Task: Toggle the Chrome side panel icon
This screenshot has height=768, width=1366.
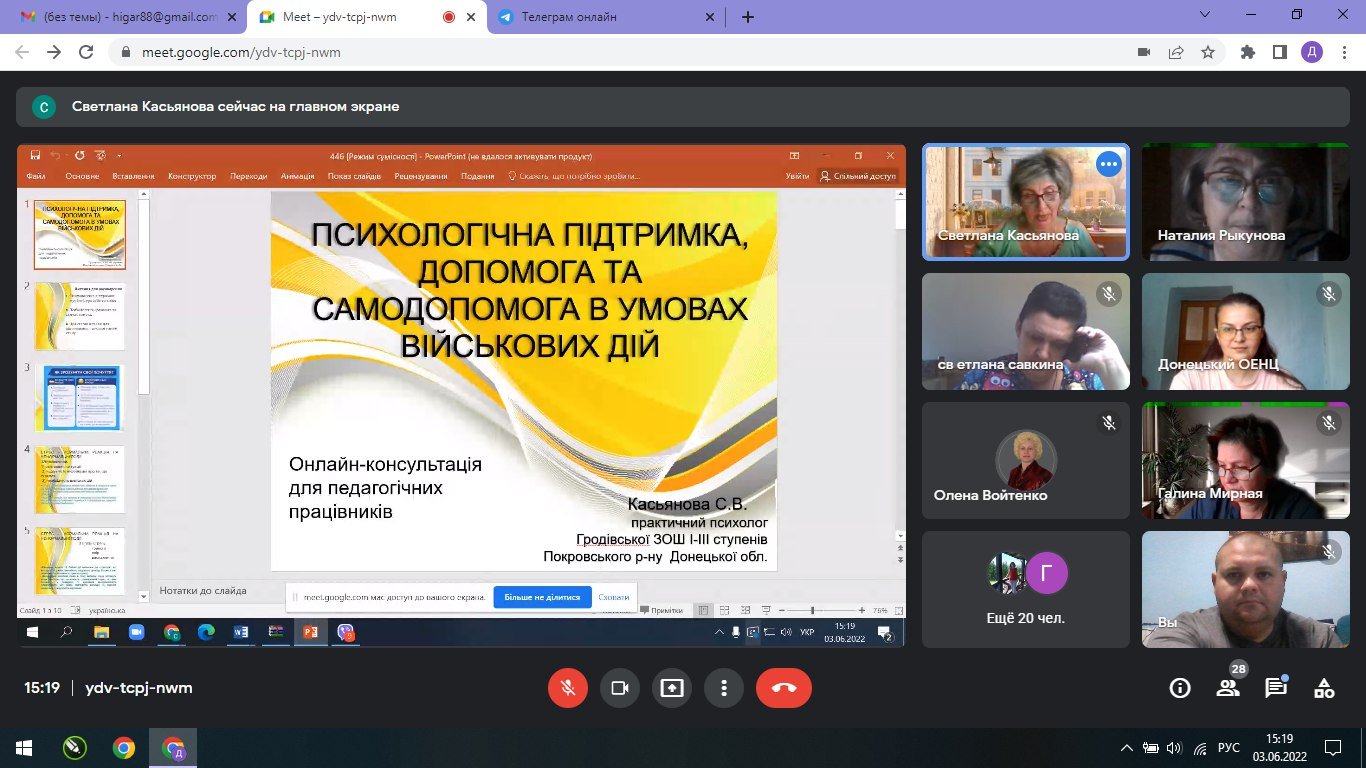Action: (x=1279, y=52)
